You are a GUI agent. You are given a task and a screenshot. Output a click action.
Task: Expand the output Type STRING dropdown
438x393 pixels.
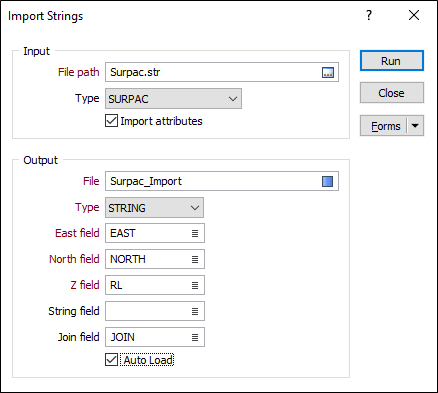coord(154,208)
